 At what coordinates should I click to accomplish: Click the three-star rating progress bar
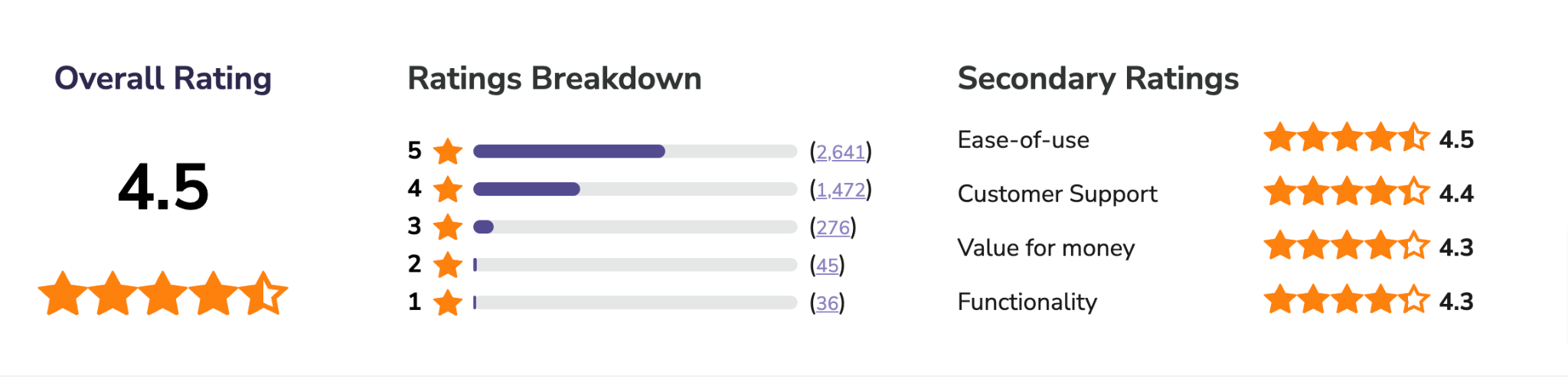tap(635, 227)
